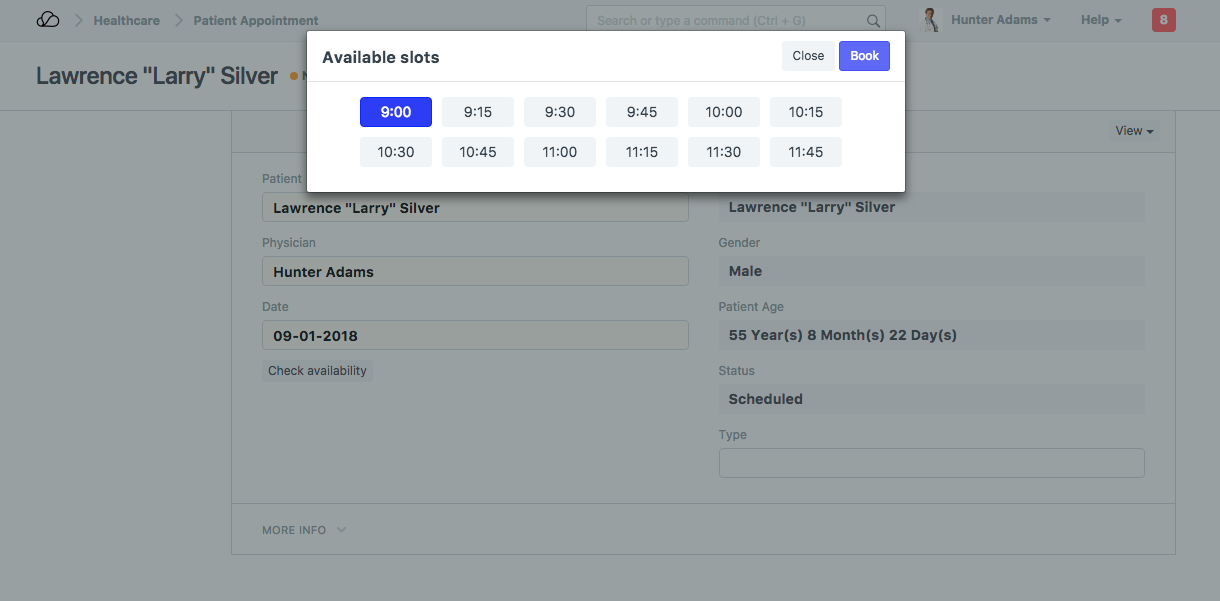Choose the 10:30 appointment slot

click(x=396, y=152)
